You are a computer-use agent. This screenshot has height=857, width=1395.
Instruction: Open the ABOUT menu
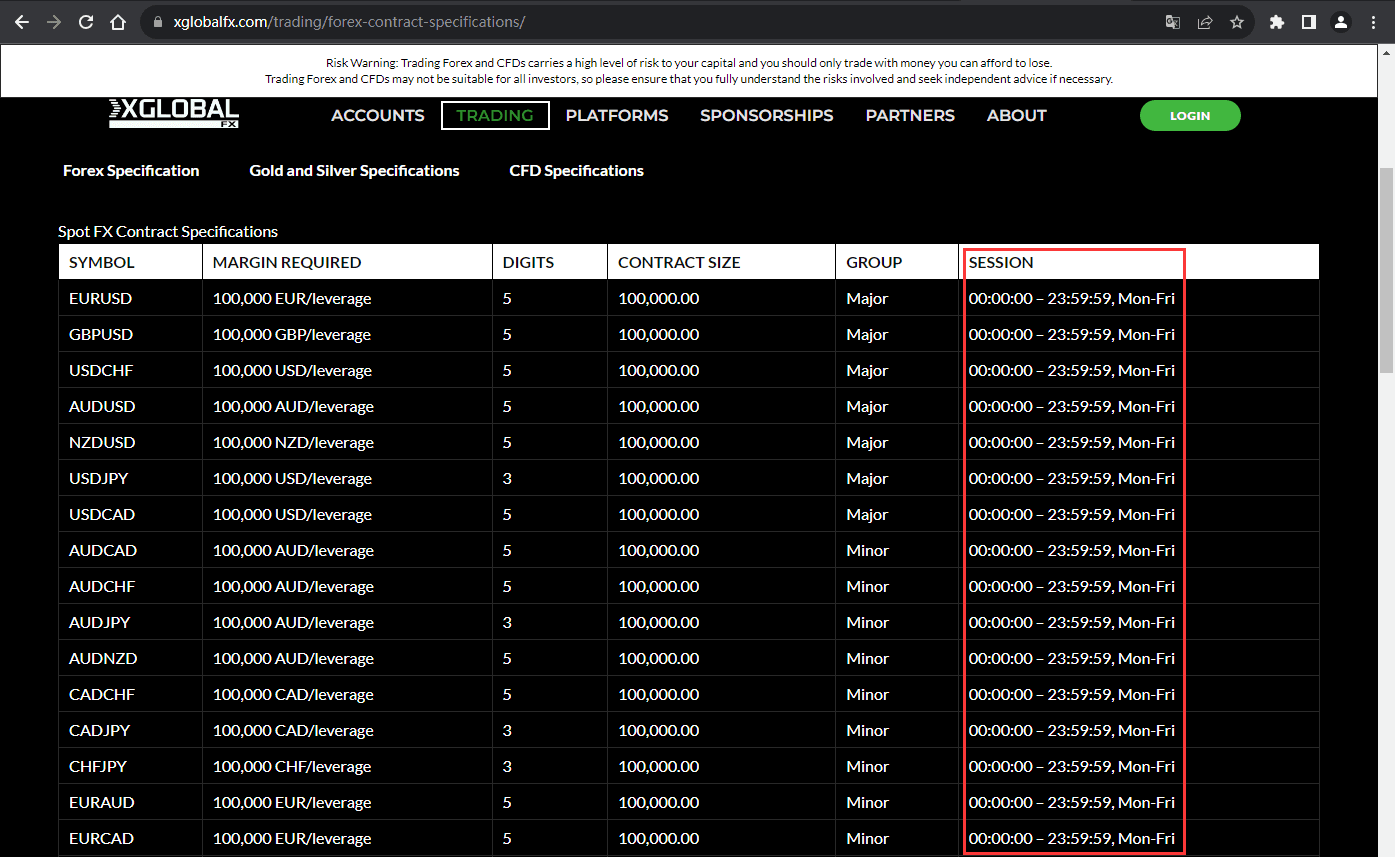pos(1017,116)
